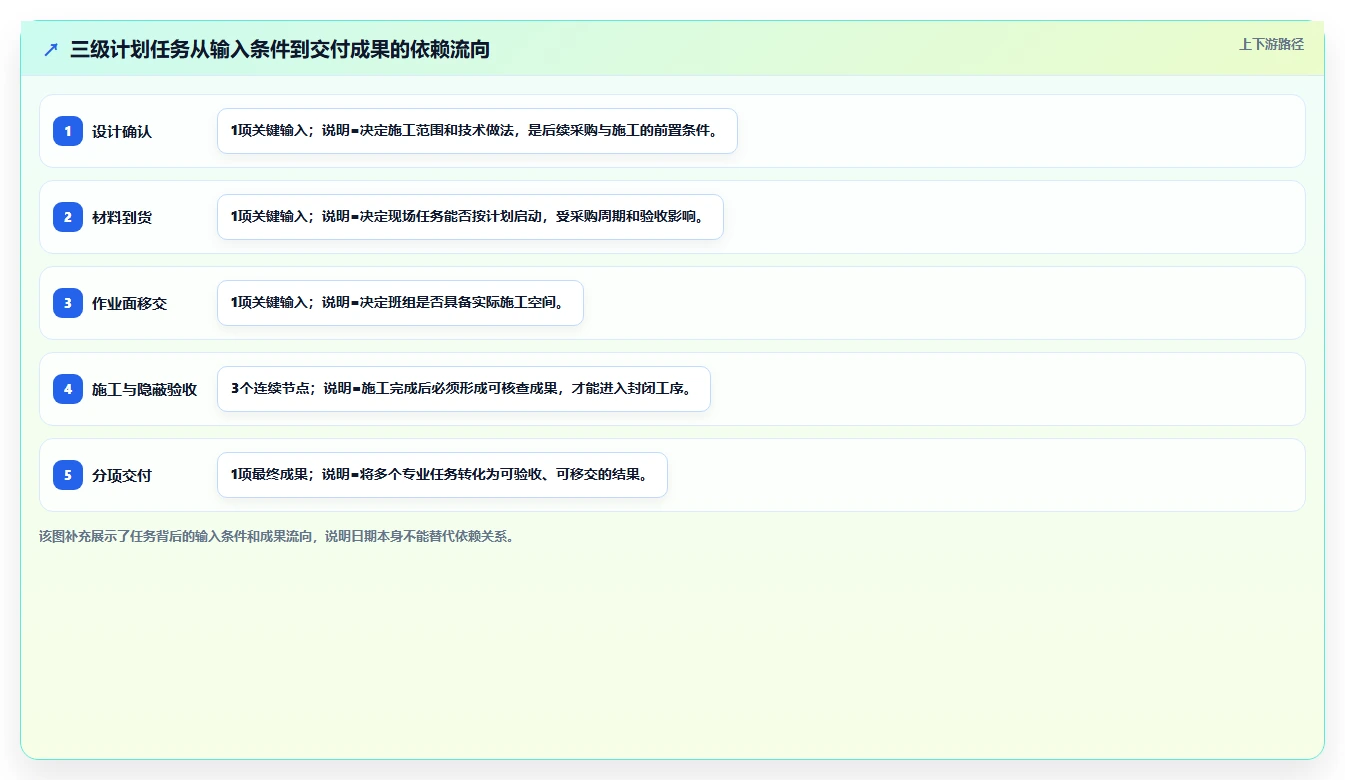Click the note about 决定班组是否具备实际施工空间
Viewport: 1345px width, 780px height.
coord(400,303)
